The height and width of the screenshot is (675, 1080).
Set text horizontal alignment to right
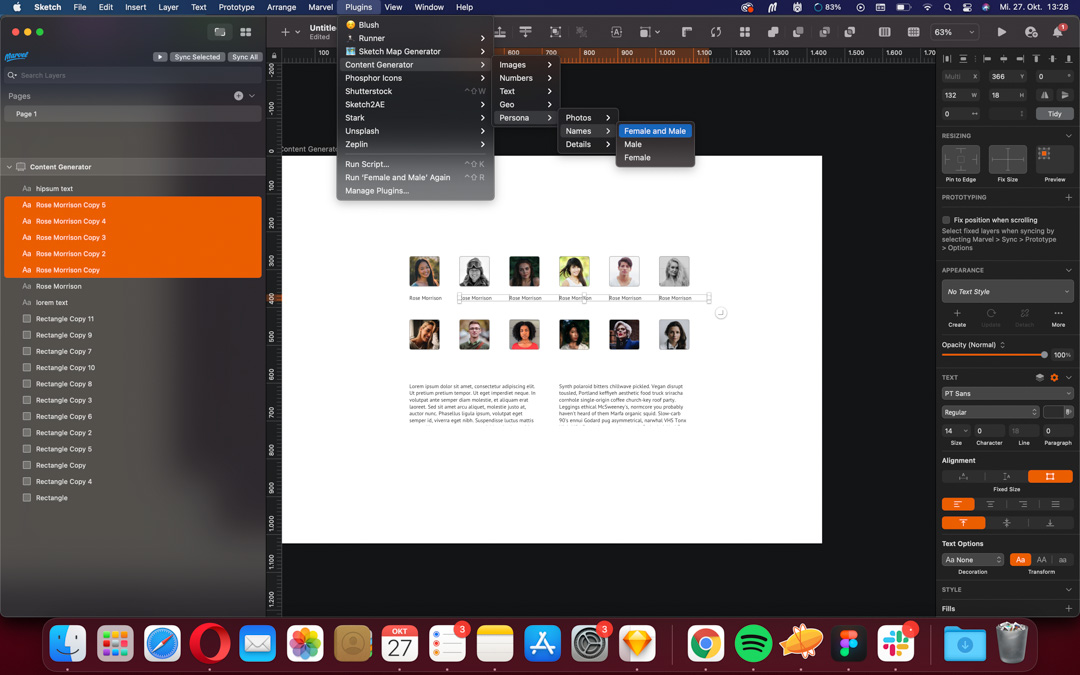coord(1023,504)
